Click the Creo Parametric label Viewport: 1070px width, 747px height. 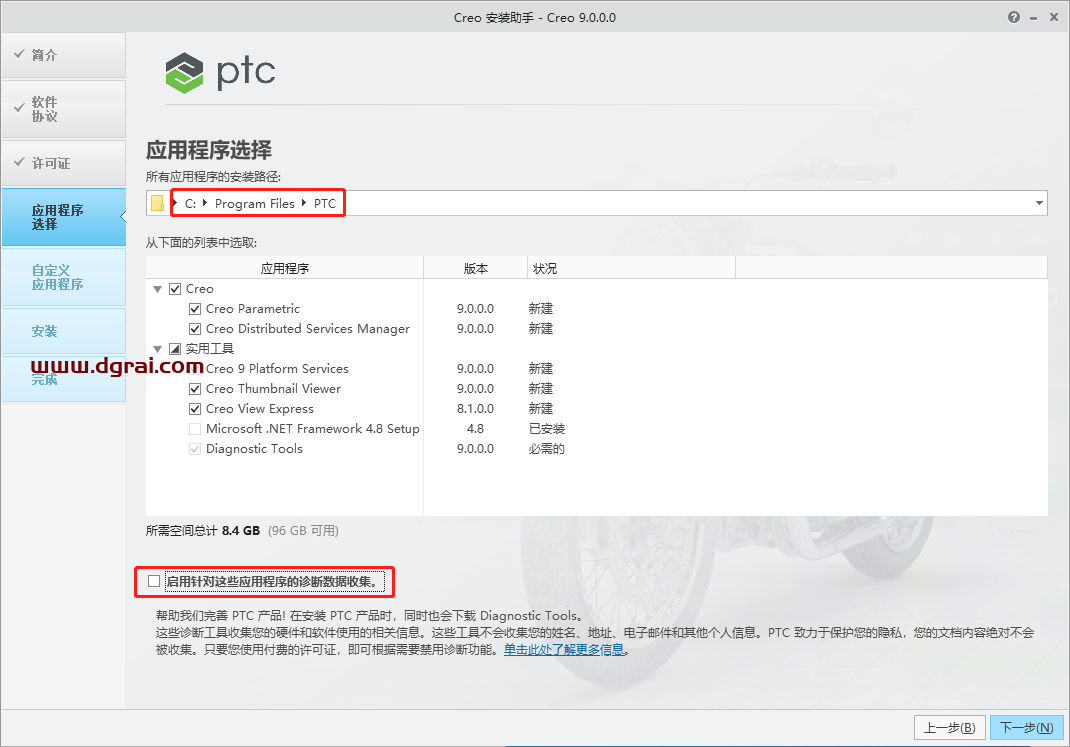pos(252,309)
